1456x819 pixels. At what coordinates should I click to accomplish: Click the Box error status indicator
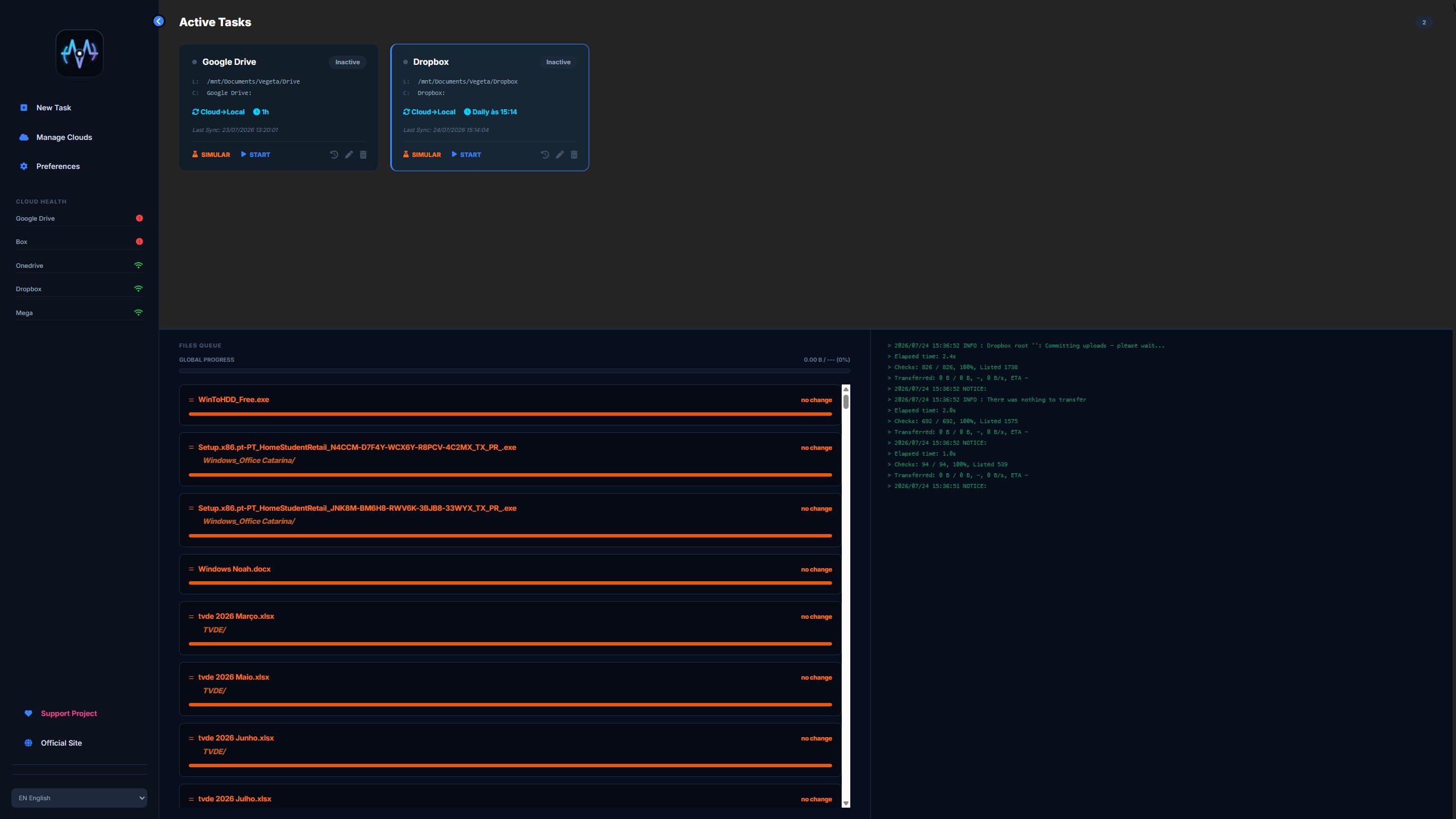tap(139, 241)
